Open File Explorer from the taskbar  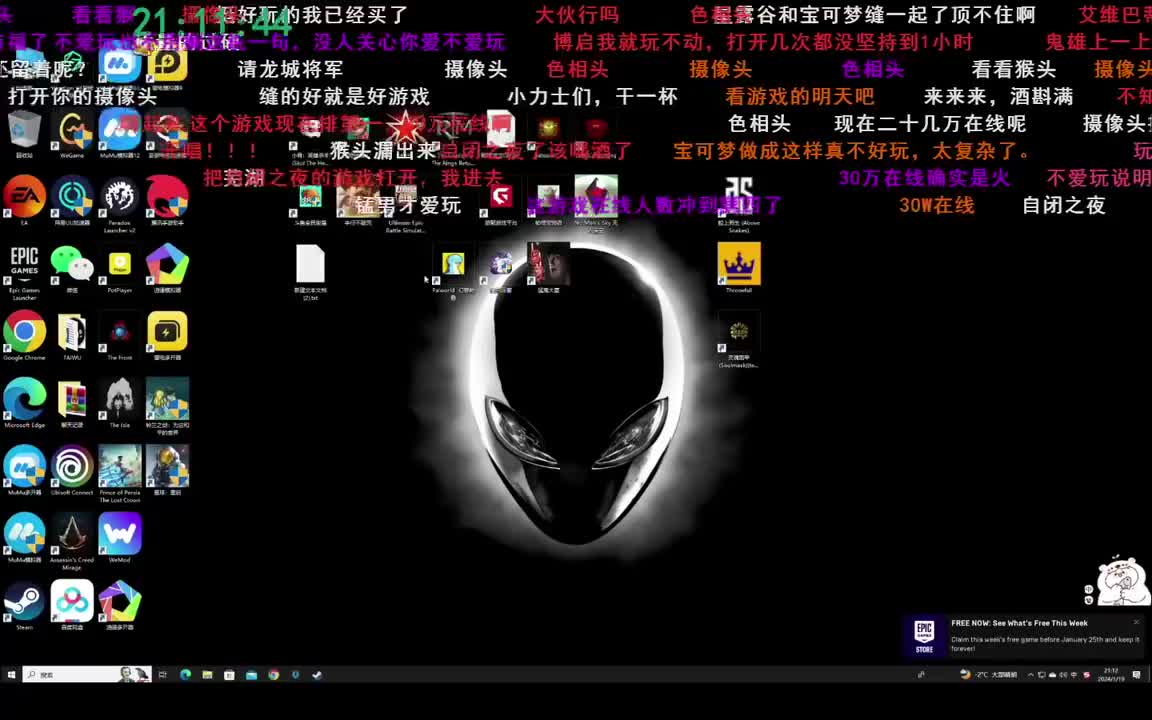pyautogui.click(x=207, y=674)
